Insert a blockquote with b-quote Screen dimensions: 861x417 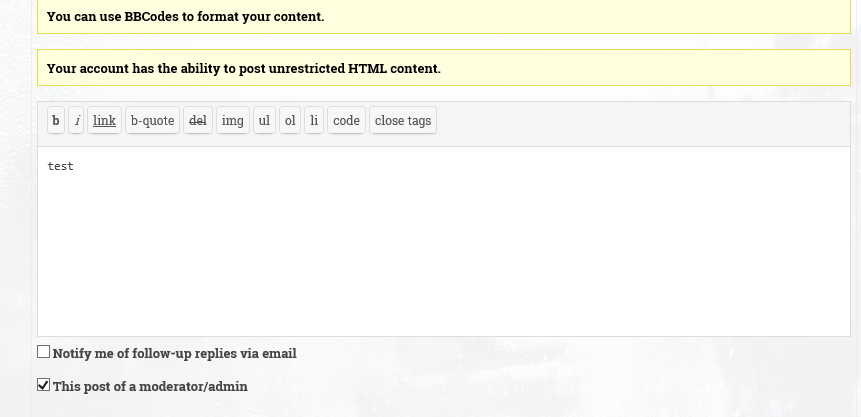(153, 120)
